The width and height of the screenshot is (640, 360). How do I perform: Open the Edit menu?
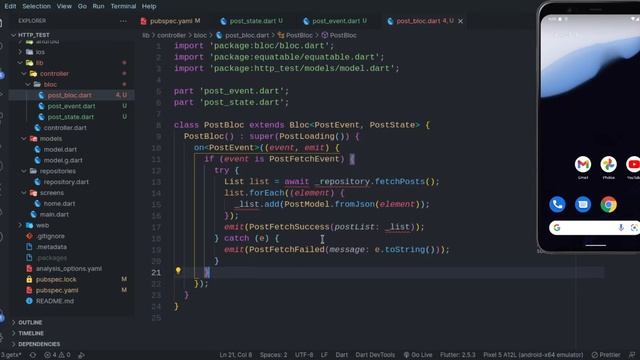click(x=10, y=6)
